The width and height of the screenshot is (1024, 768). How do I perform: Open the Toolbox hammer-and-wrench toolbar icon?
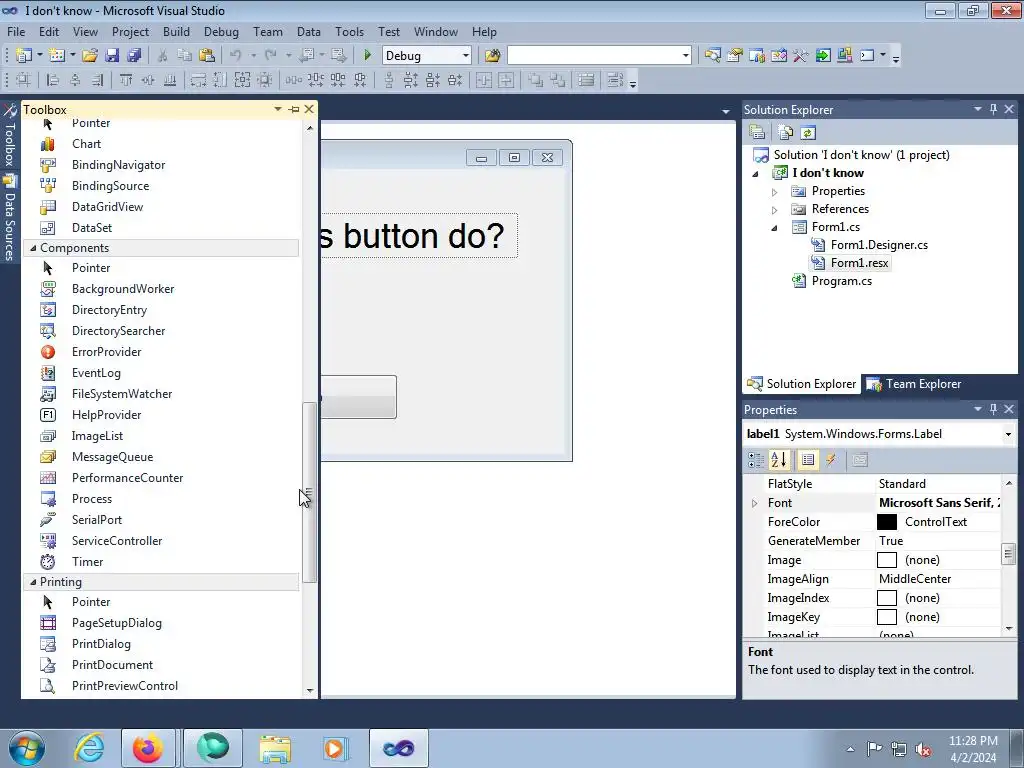click(x=801, y=56)
